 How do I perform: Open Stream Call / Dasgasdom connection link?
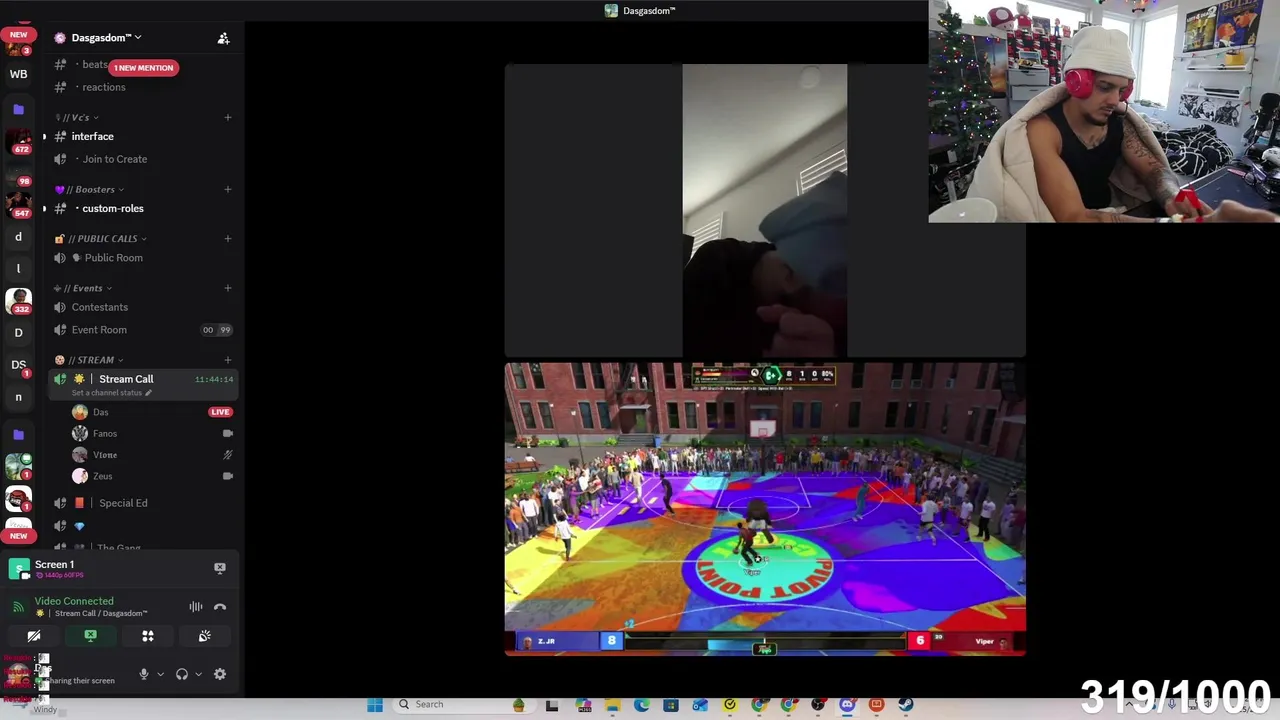tap(101, 613)
